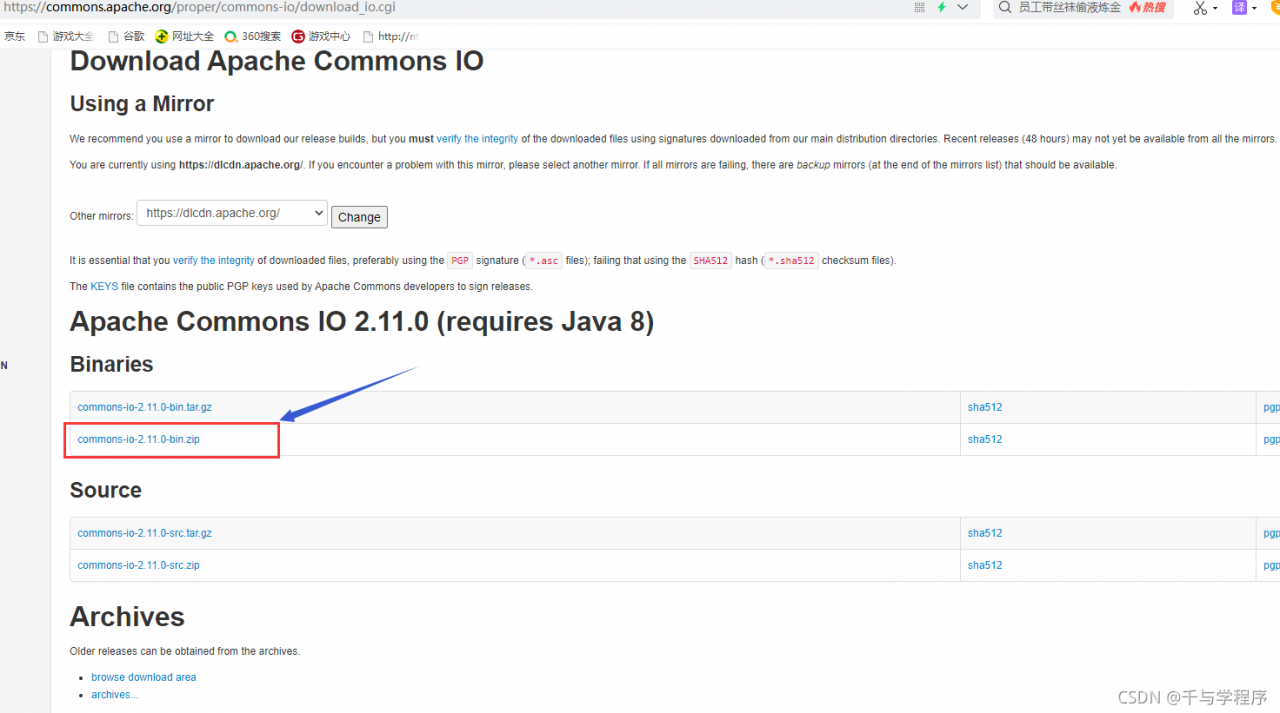Image resolution: width=1280 pixels, height=713 pixels.
Task: Open the 360搜索 bookmark
Action: pos(253,36)
